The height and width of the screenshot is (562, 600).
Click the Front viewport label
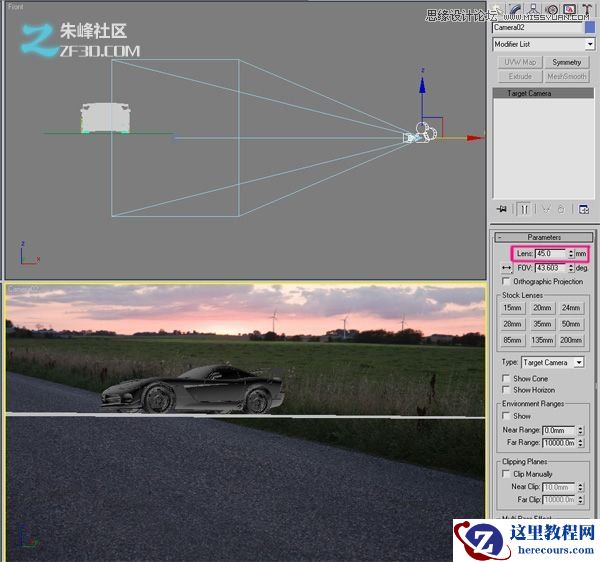15,7
